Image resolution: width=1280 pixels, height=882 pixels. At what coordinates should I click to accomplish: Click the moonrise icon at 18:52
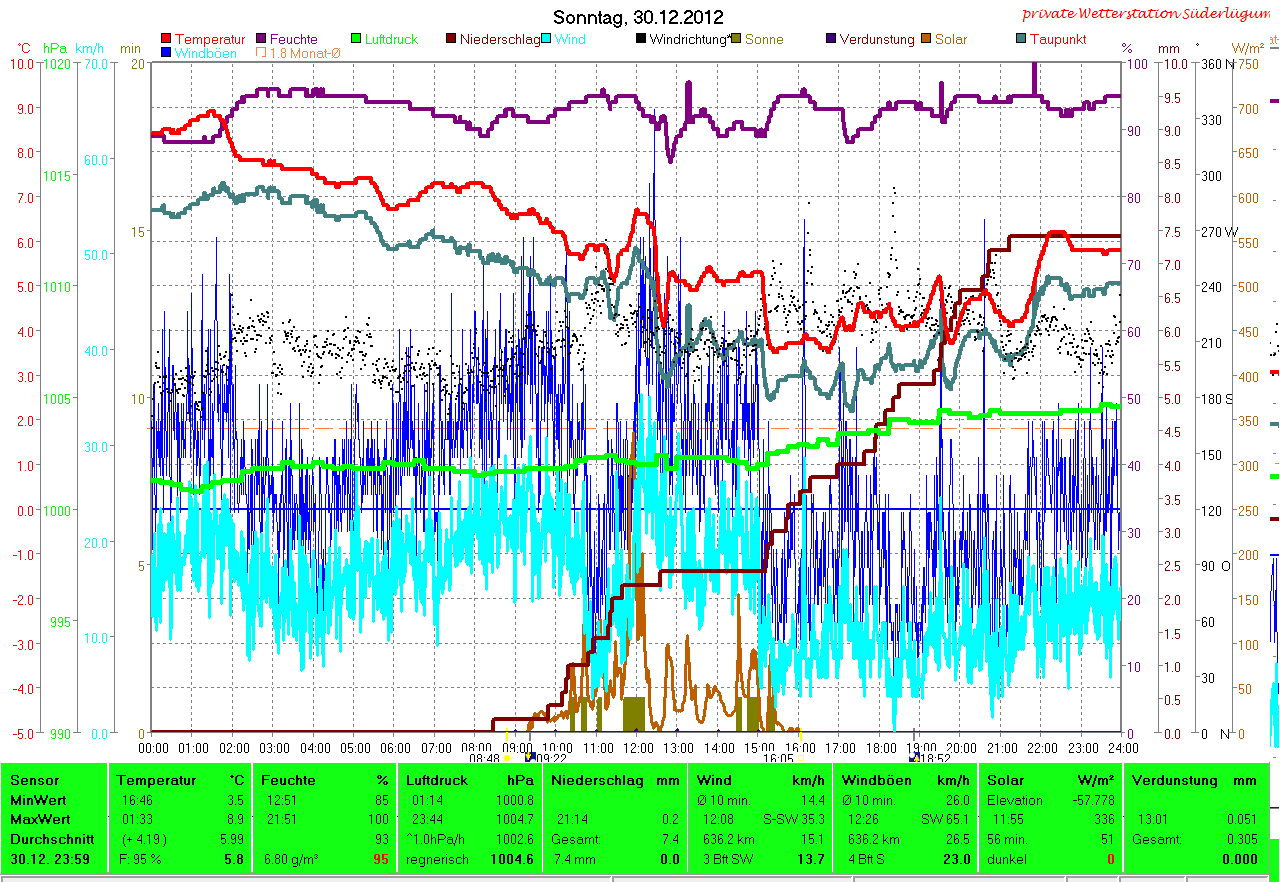pyautogui.click(x=914, y=758)
